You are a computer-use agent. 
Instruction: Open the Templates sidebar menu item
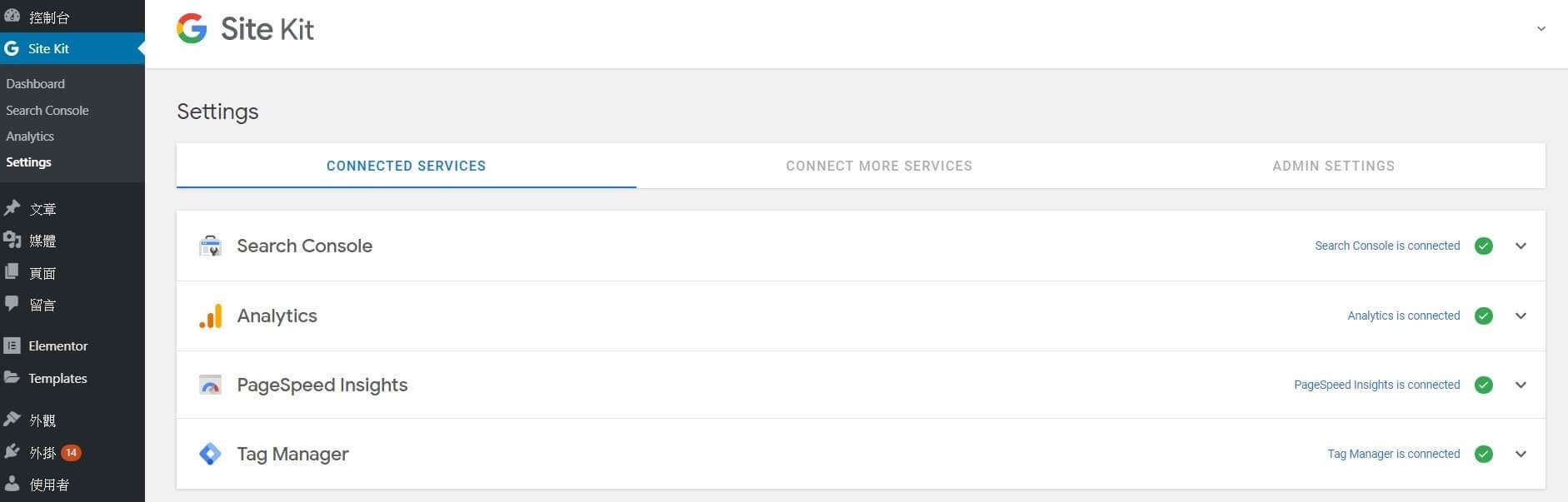click(x=57, y=378)
